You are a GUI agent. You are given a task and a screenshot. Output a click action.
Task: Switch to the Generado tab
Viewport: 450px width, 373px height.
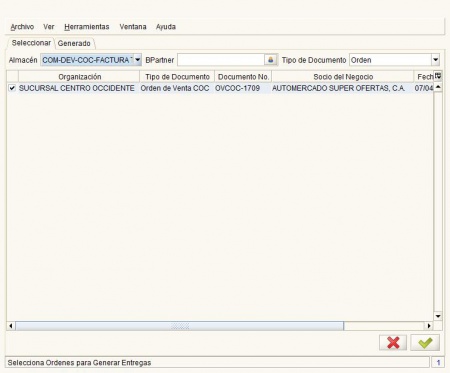(74, 43)
